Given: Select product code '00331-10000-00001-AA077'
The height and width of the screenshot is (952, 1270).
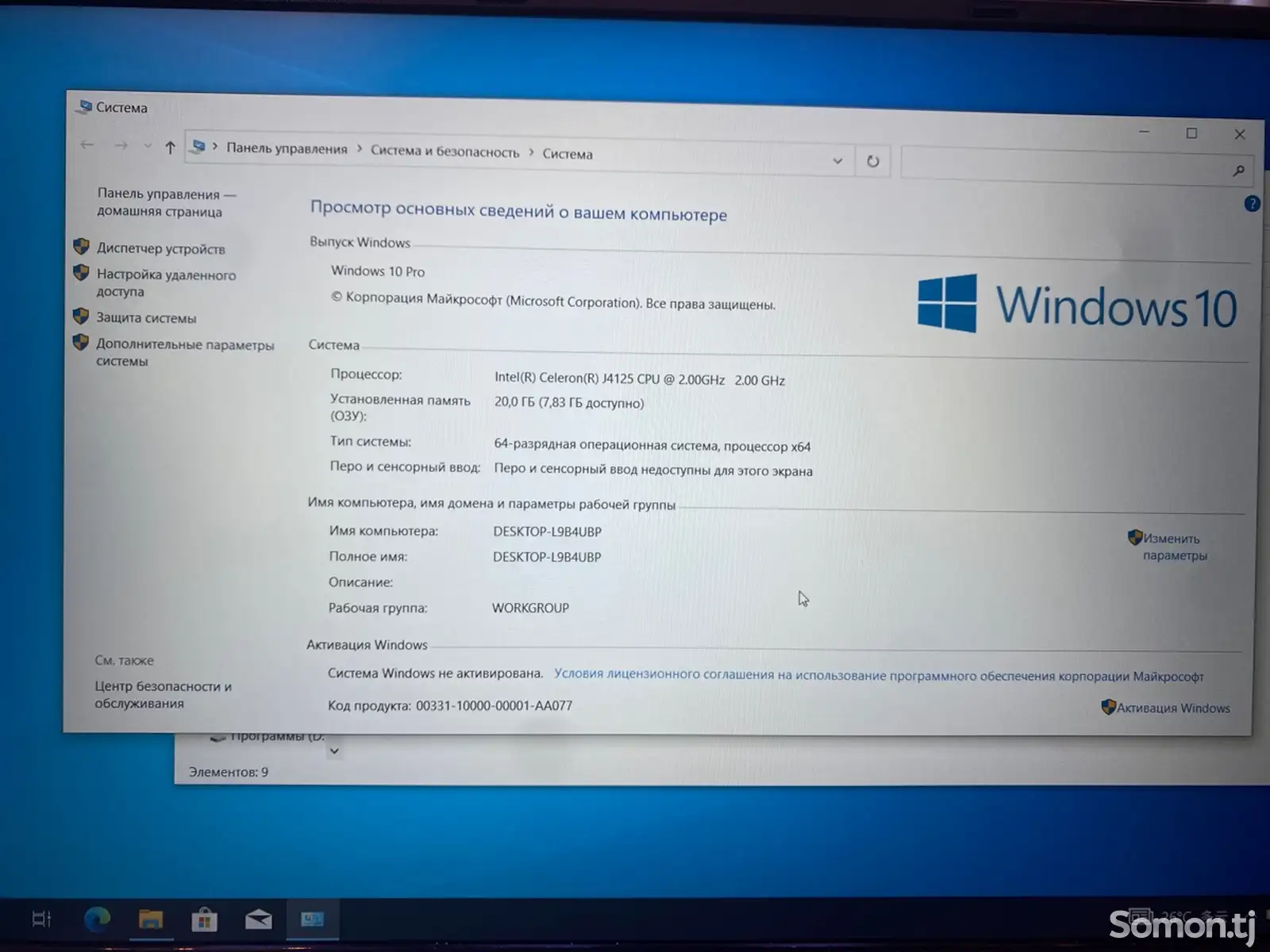Looking at the screenshot, I should (494, 705).
